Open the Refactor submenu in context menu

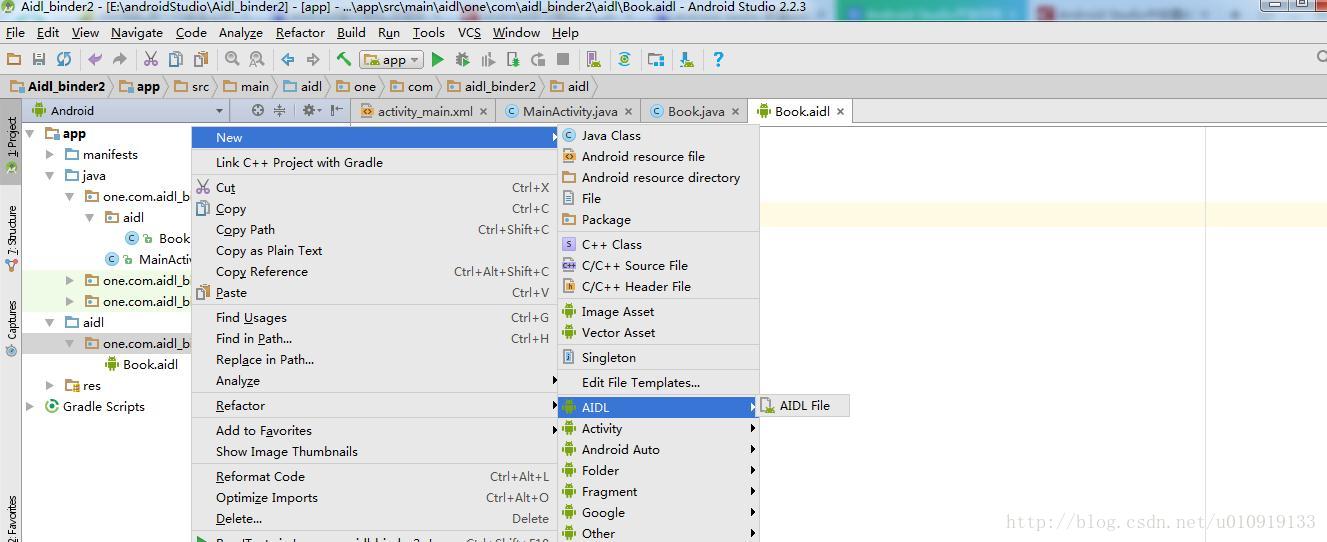coord(375,405)
